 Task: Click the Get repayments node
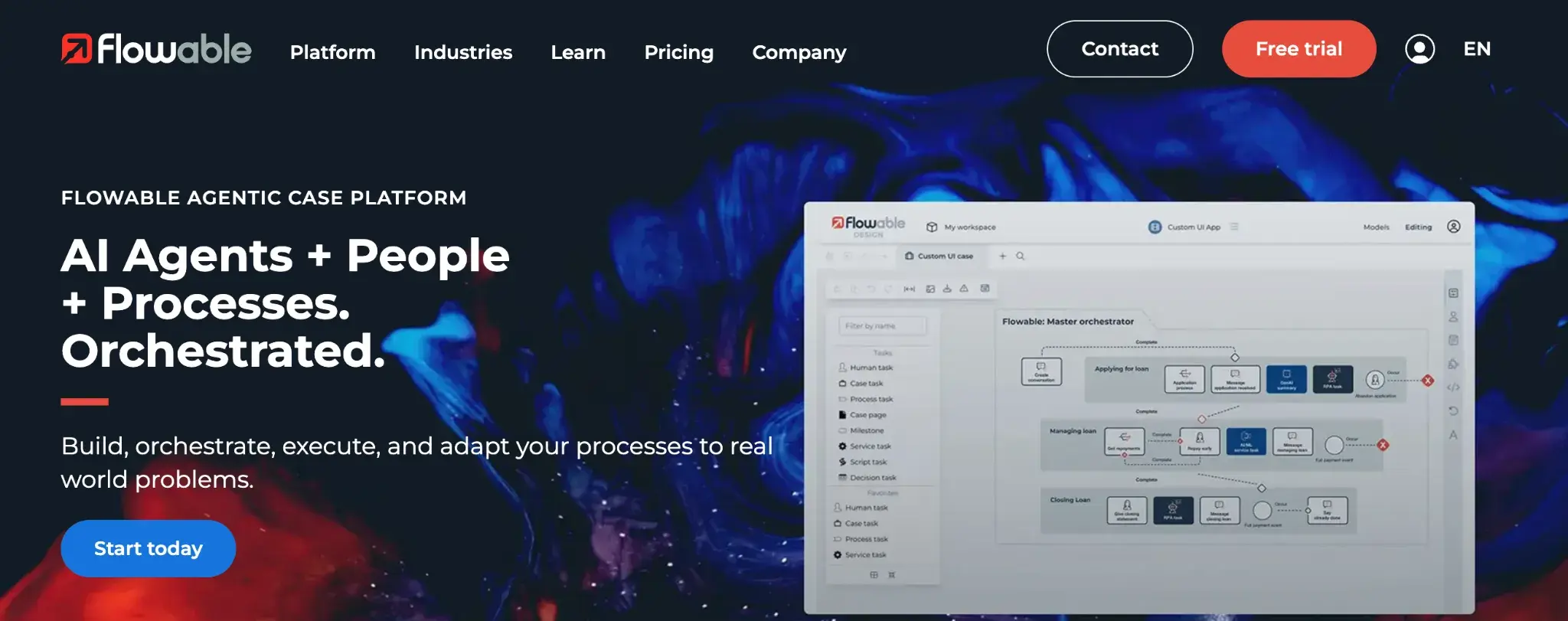[1125, 442]
